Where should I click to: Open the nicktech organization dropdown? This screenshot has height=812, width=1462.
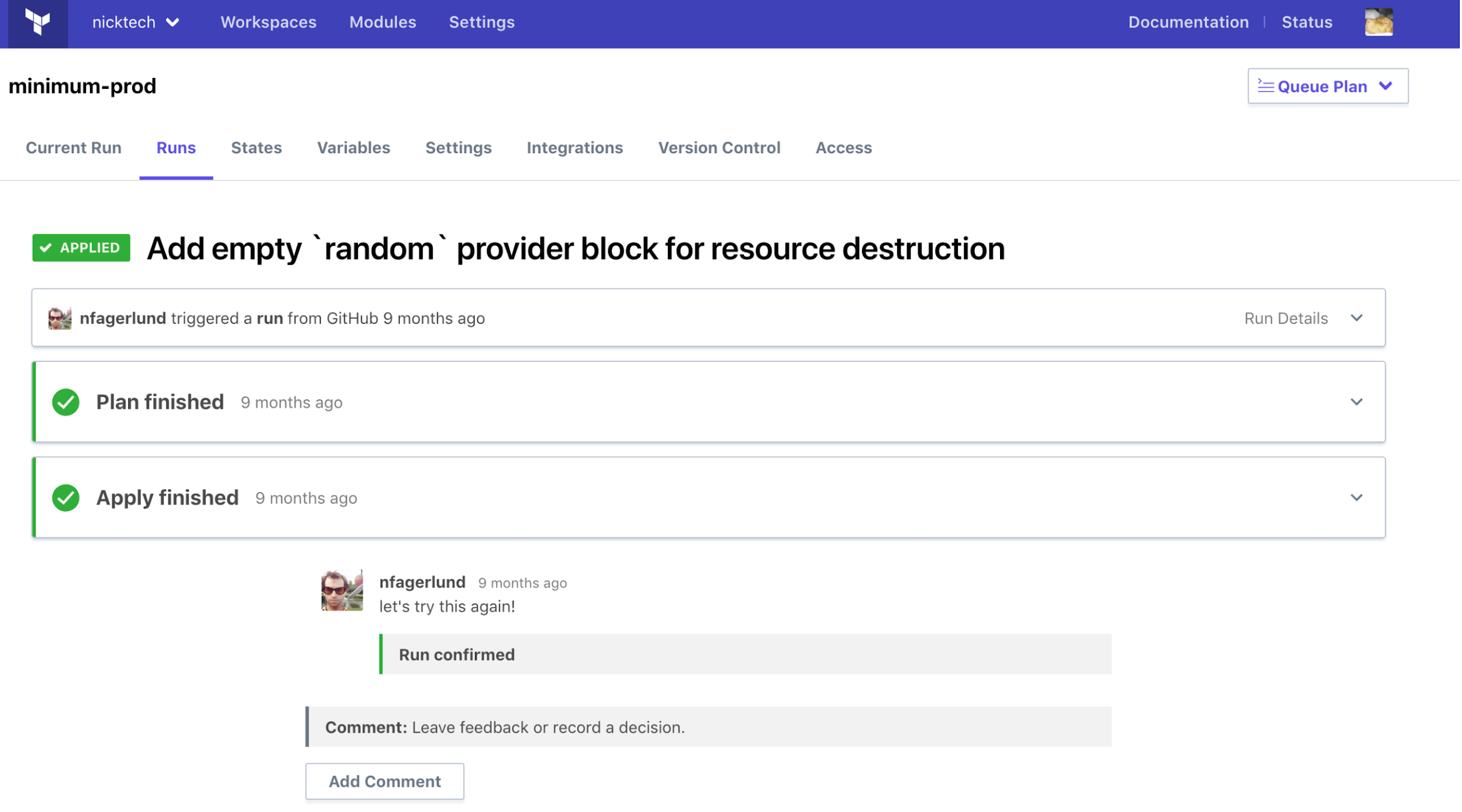click(136, 22)
